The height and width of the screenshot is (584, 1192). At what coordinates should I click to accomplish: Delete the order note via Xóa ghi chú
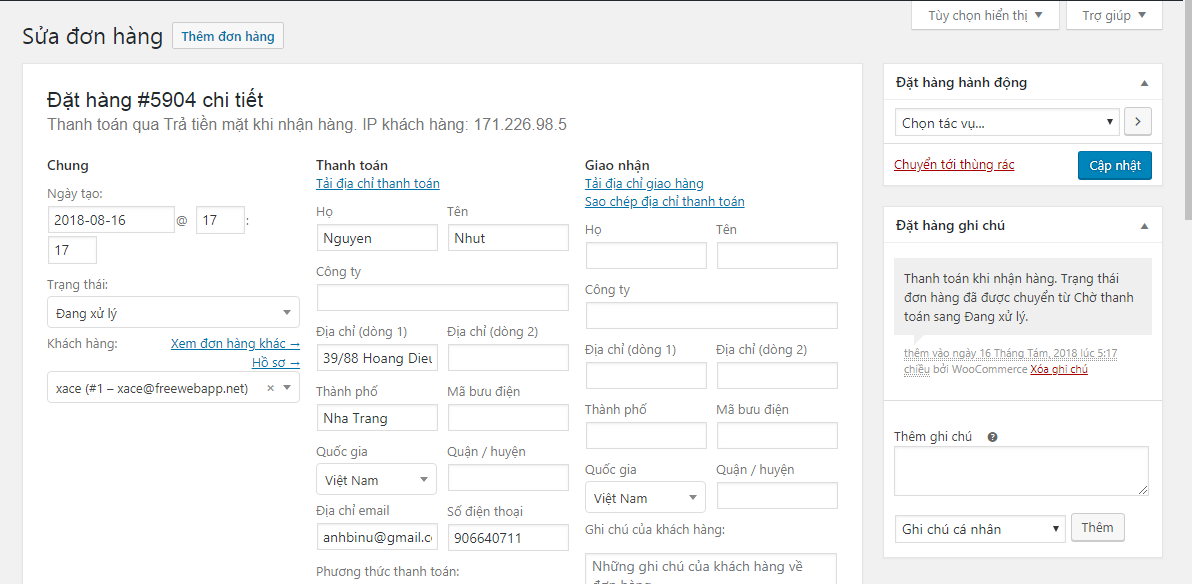coord(1059,370)
